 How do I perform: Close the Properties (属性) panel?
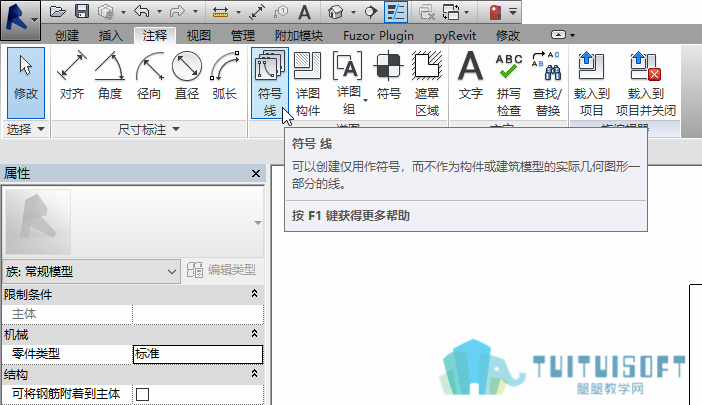click(256, 173)
